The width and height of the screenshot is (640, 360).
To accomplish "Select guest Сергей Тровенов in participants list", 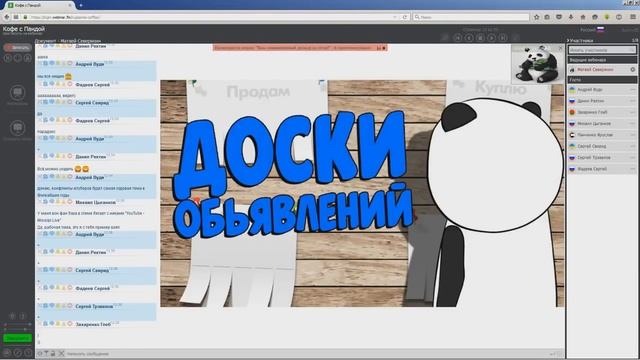I will click(x=602, y=158).
